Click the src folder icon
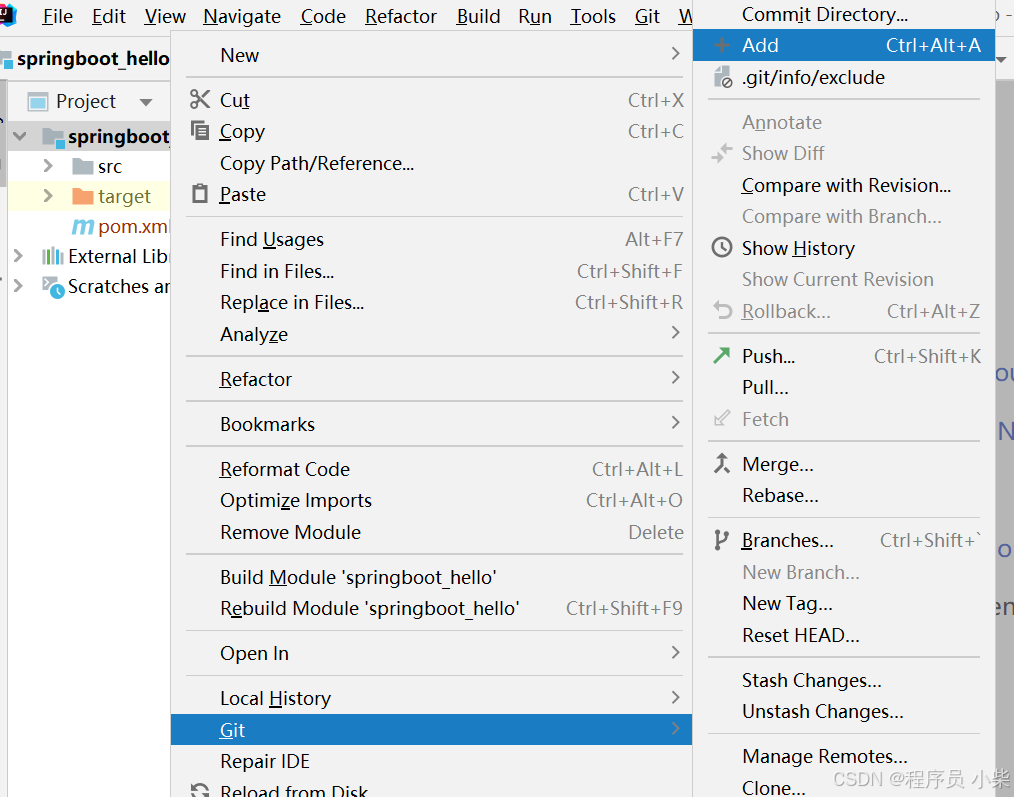The height and width of the screenshot is (797, 1014). point(83,166)
